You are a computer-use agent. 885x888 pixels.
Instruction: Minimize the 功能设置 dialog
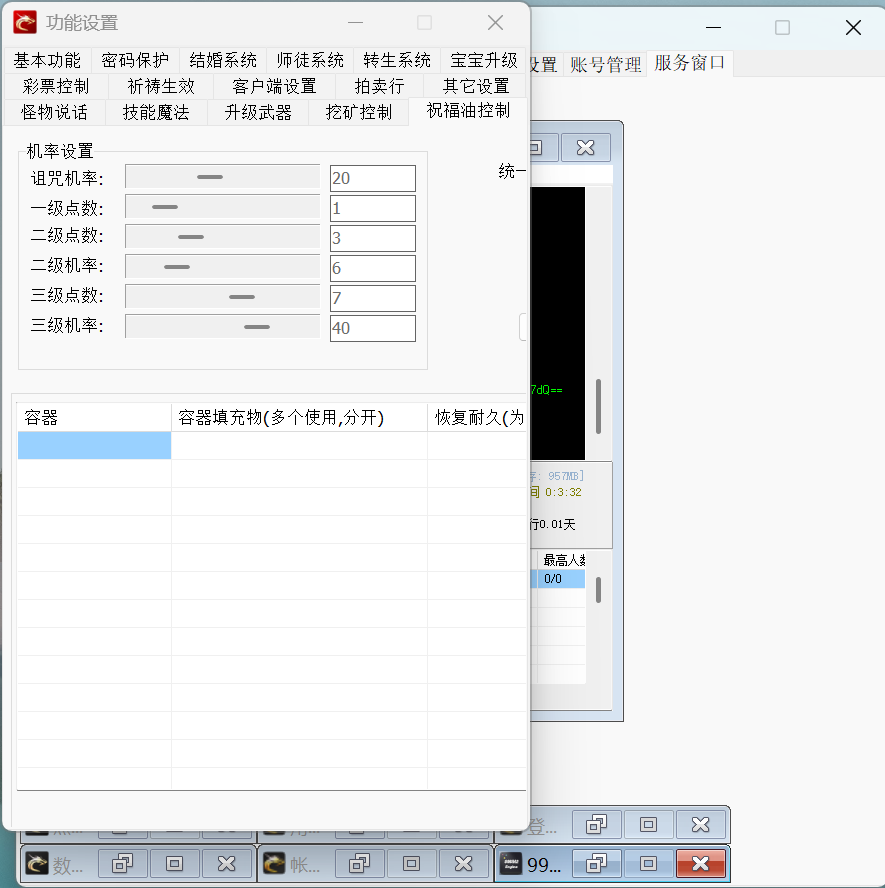pos(356,23)
